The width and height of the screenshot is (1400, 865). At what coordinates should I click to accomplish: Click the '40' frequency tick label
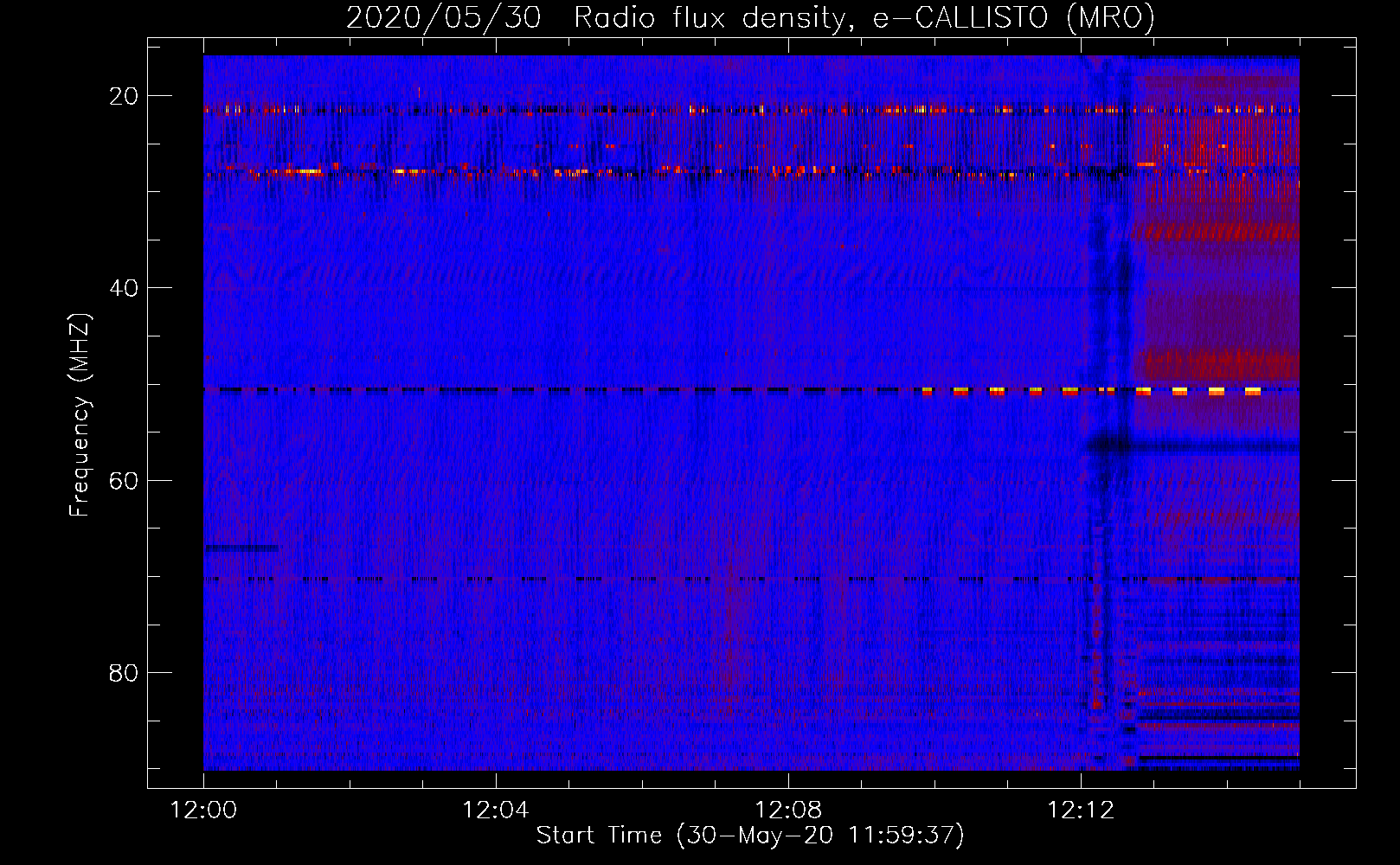tap(124, 288)
